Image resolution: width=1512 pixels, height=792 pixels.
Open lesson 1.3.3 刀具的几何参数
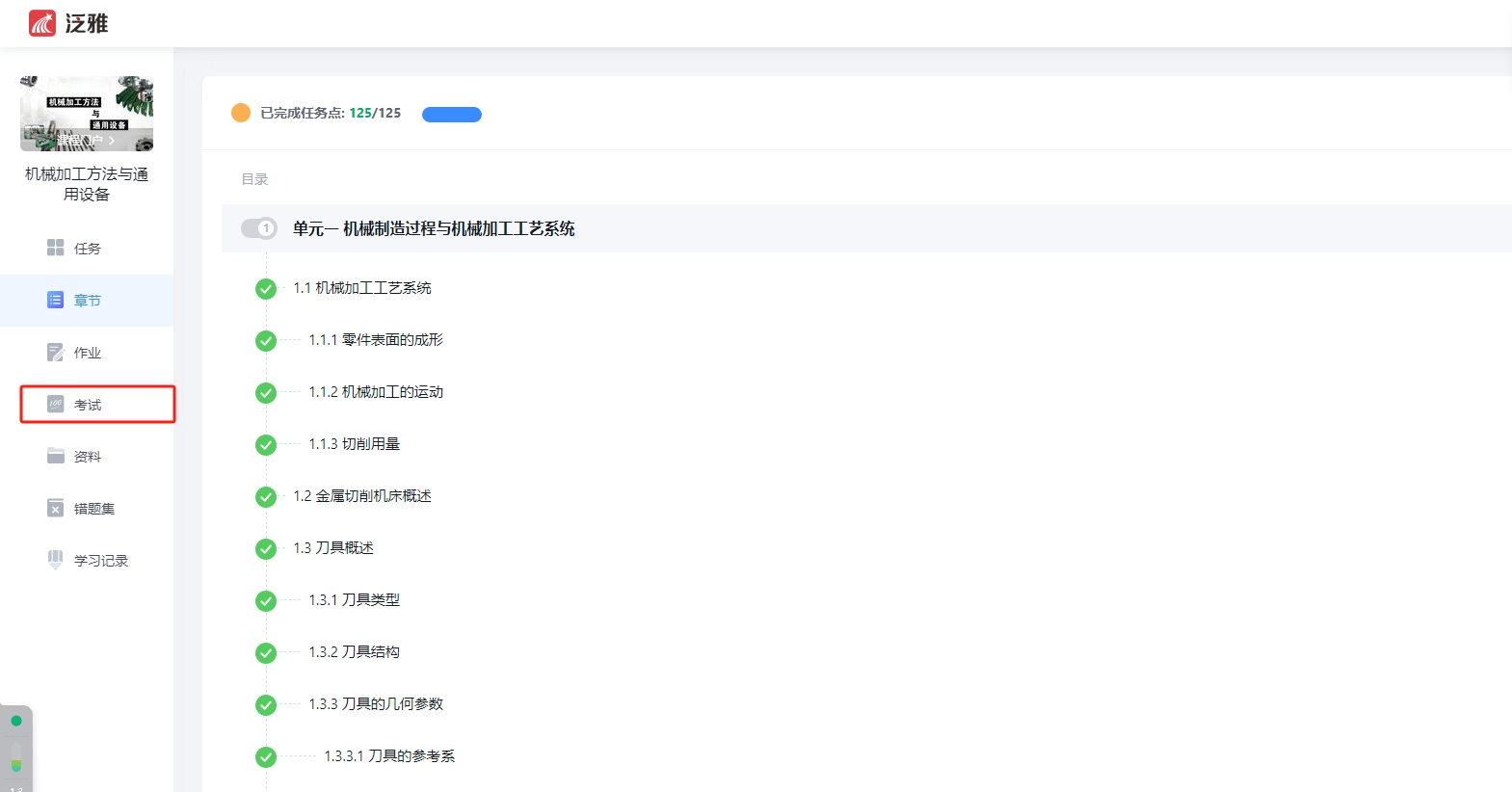(x=376, y=704)
